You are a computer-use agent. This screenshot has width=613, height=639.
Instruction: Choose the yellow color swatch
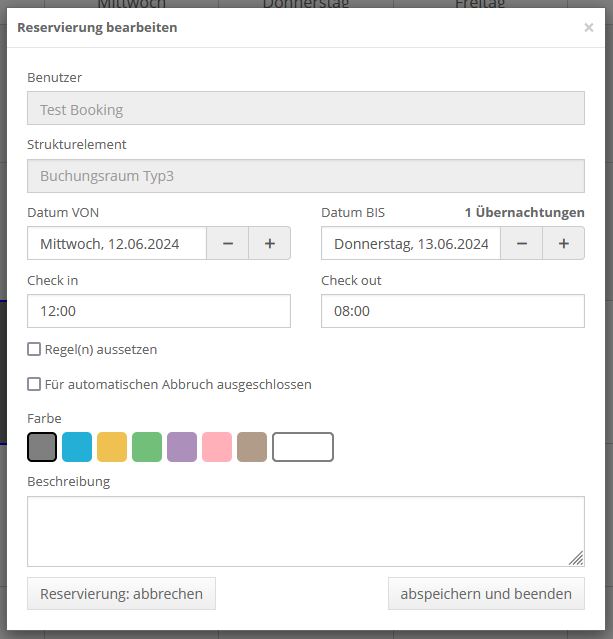(x=112, y=447)
